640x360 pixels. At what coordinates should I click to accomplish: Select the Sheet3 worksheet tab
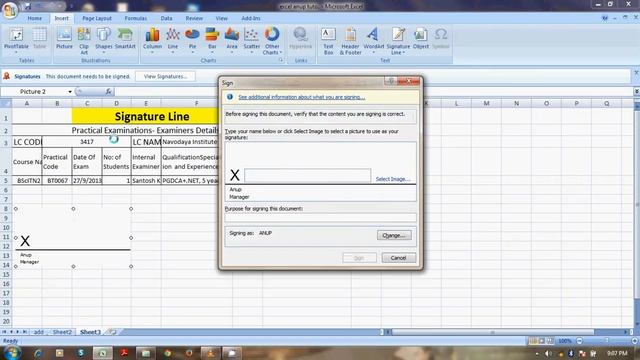(90, 332)
